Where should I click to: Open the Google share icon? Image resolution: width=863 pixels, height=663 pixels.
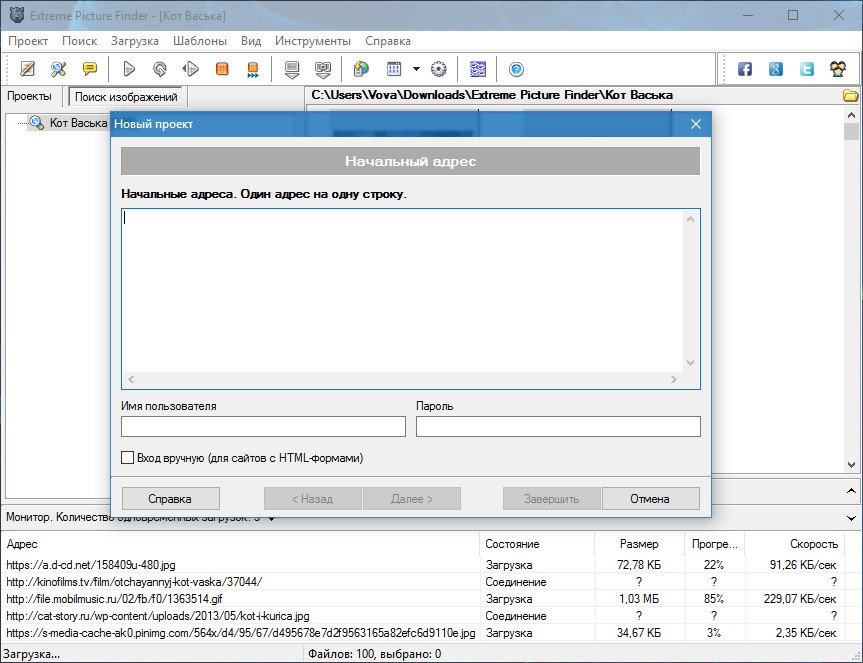(x=775, y=69)
